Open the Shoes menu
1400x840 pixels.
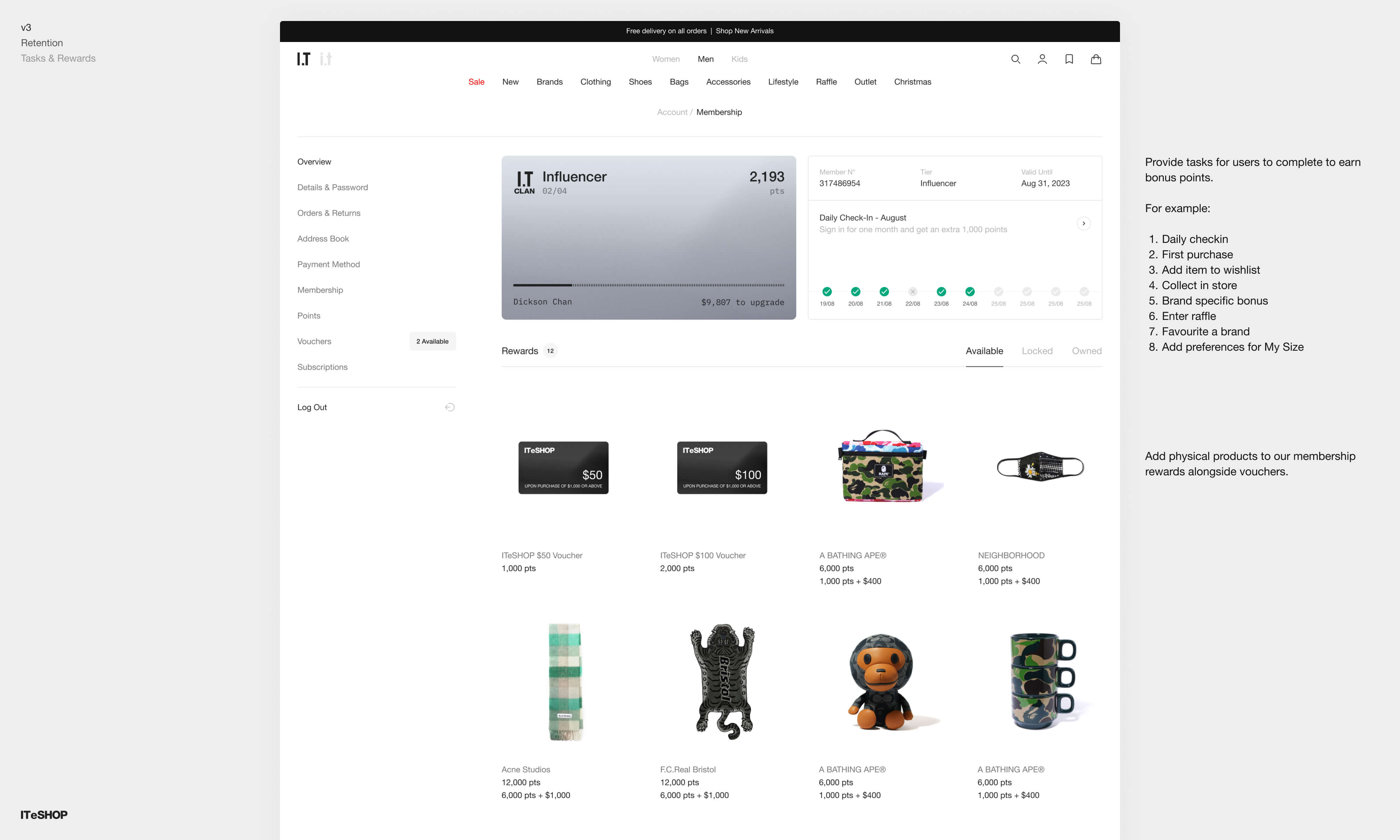click(x=640, y=82)
